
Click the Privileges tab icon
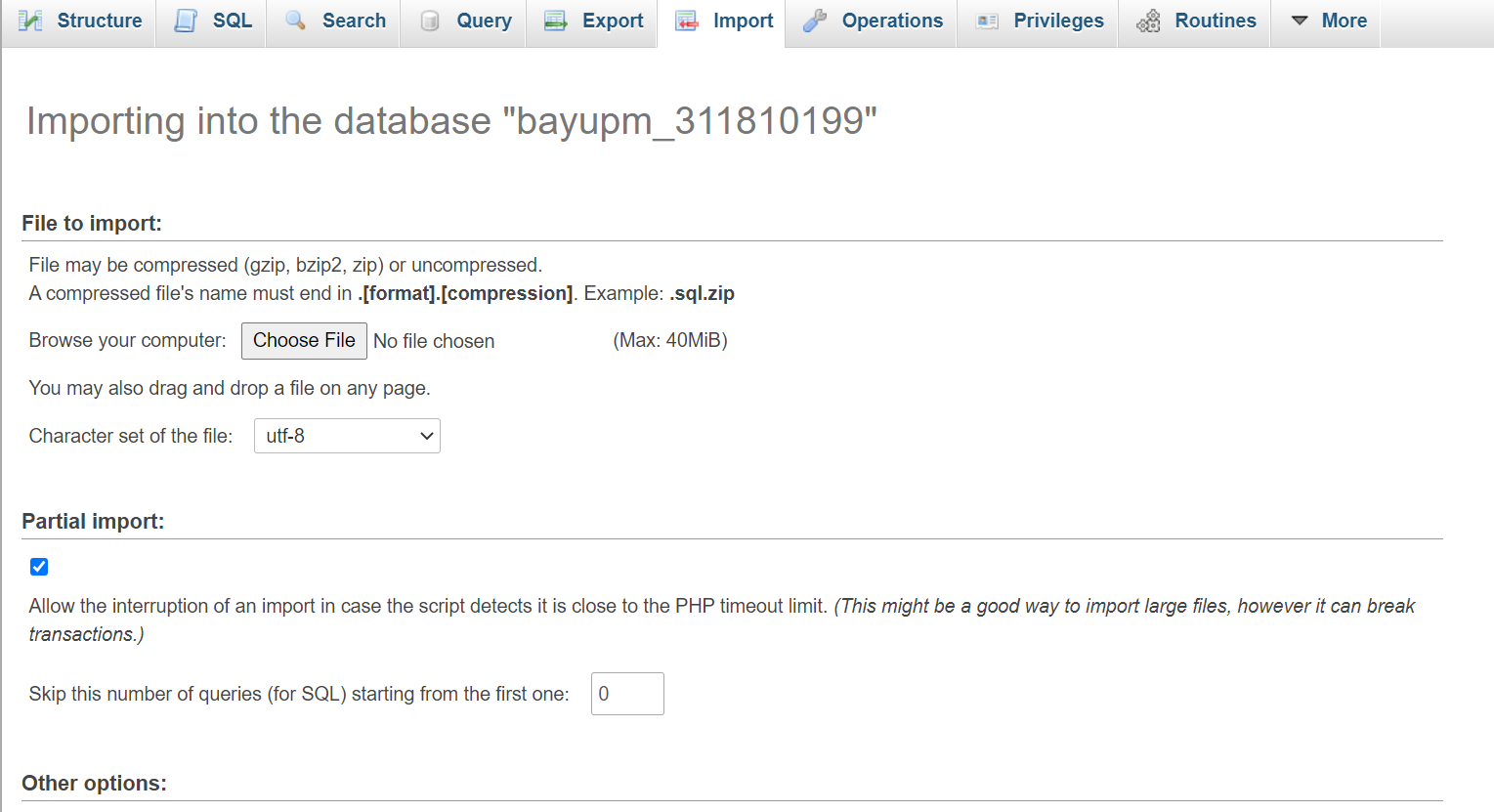click(988, 21)
